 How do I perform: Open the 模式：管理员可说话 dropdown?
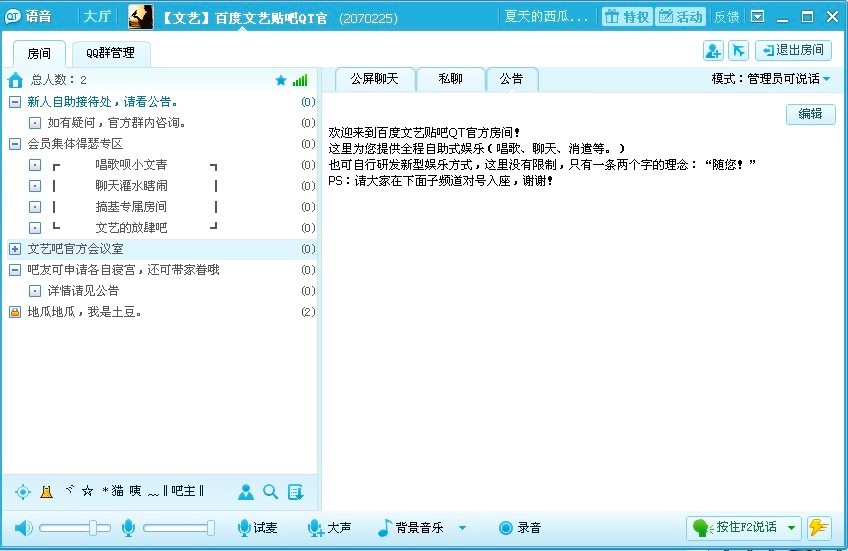771,79
